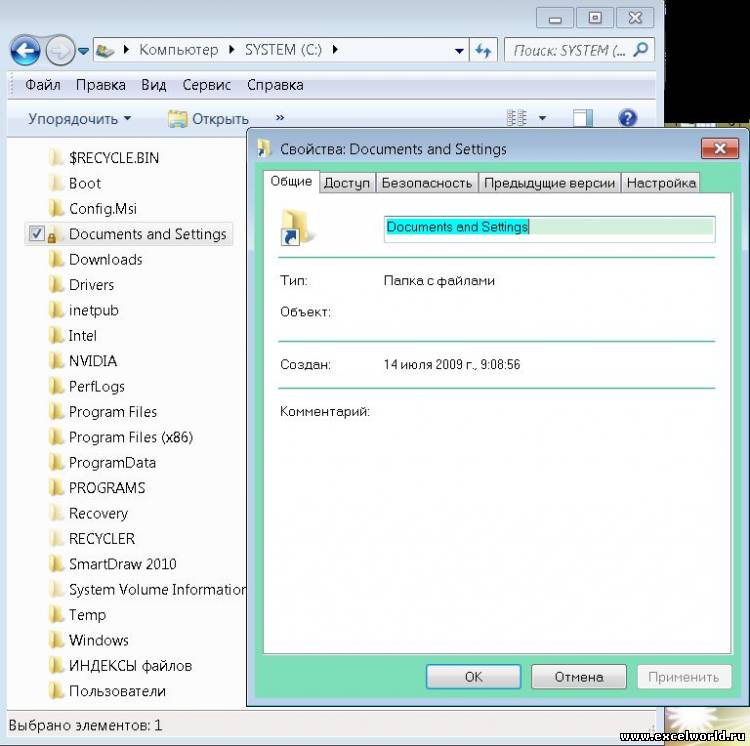Select the Windows folder name
The width and height of the screenshot is (750, 746).
coord(99,640)
